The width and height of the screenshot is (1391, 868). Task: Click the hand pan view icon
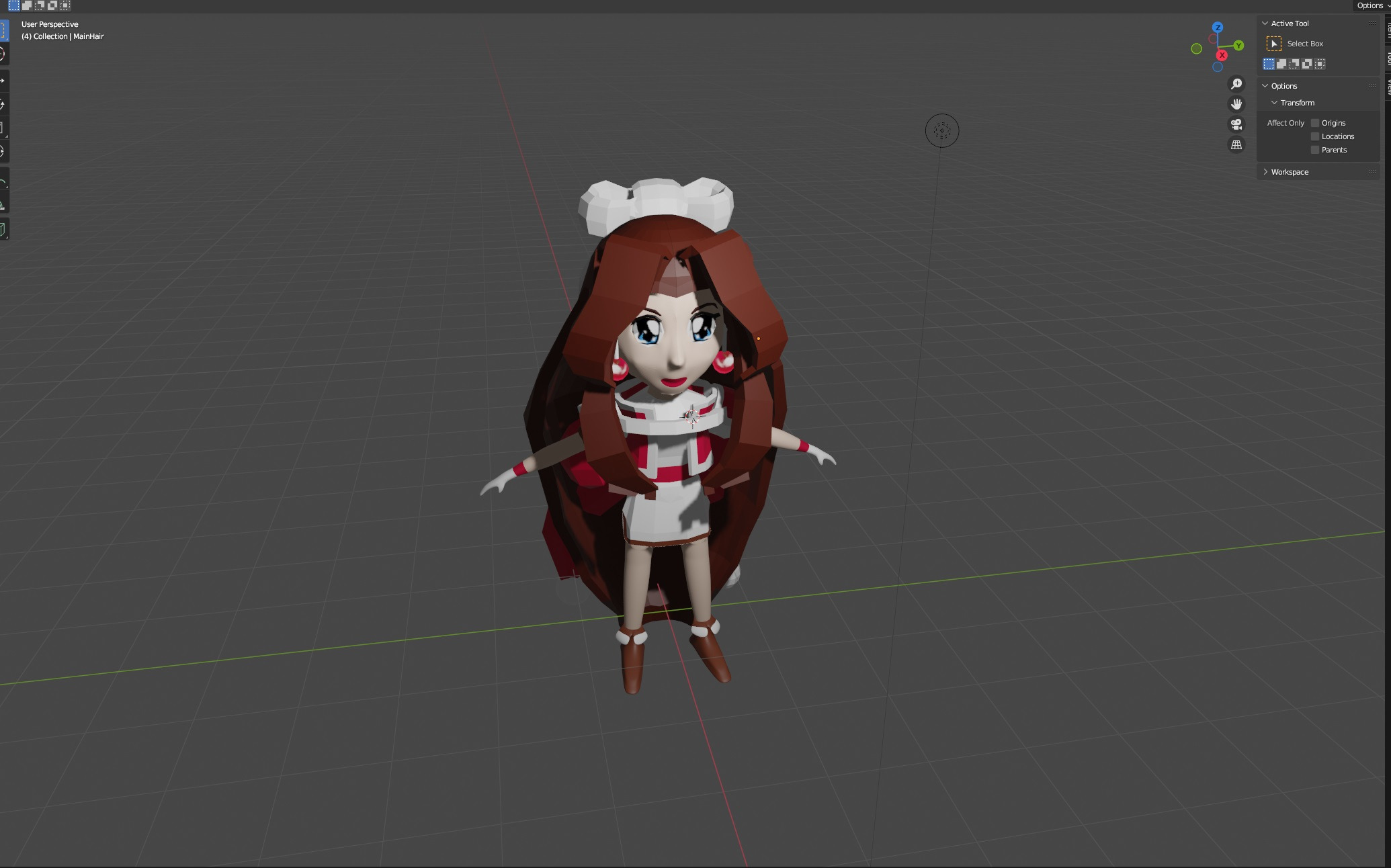pos(1236,104)
